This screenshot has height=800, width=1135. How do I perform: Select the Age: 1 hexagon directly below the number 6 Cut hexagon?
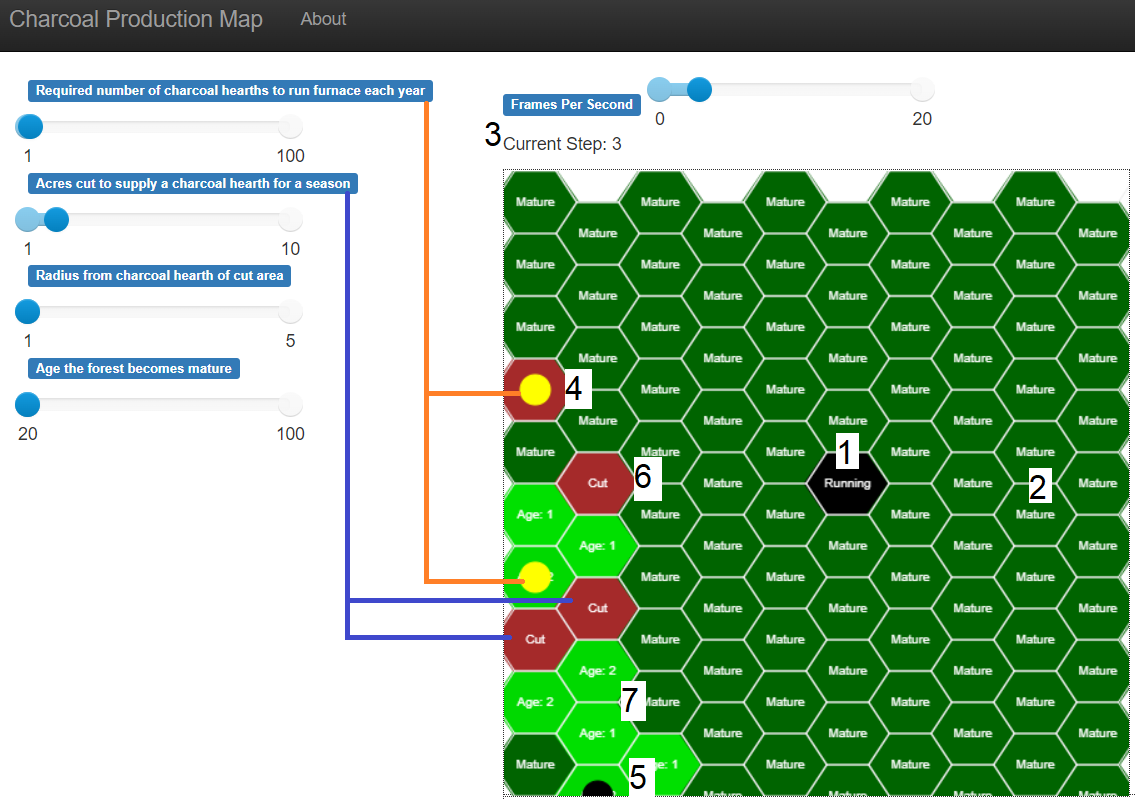click(597, 546)
